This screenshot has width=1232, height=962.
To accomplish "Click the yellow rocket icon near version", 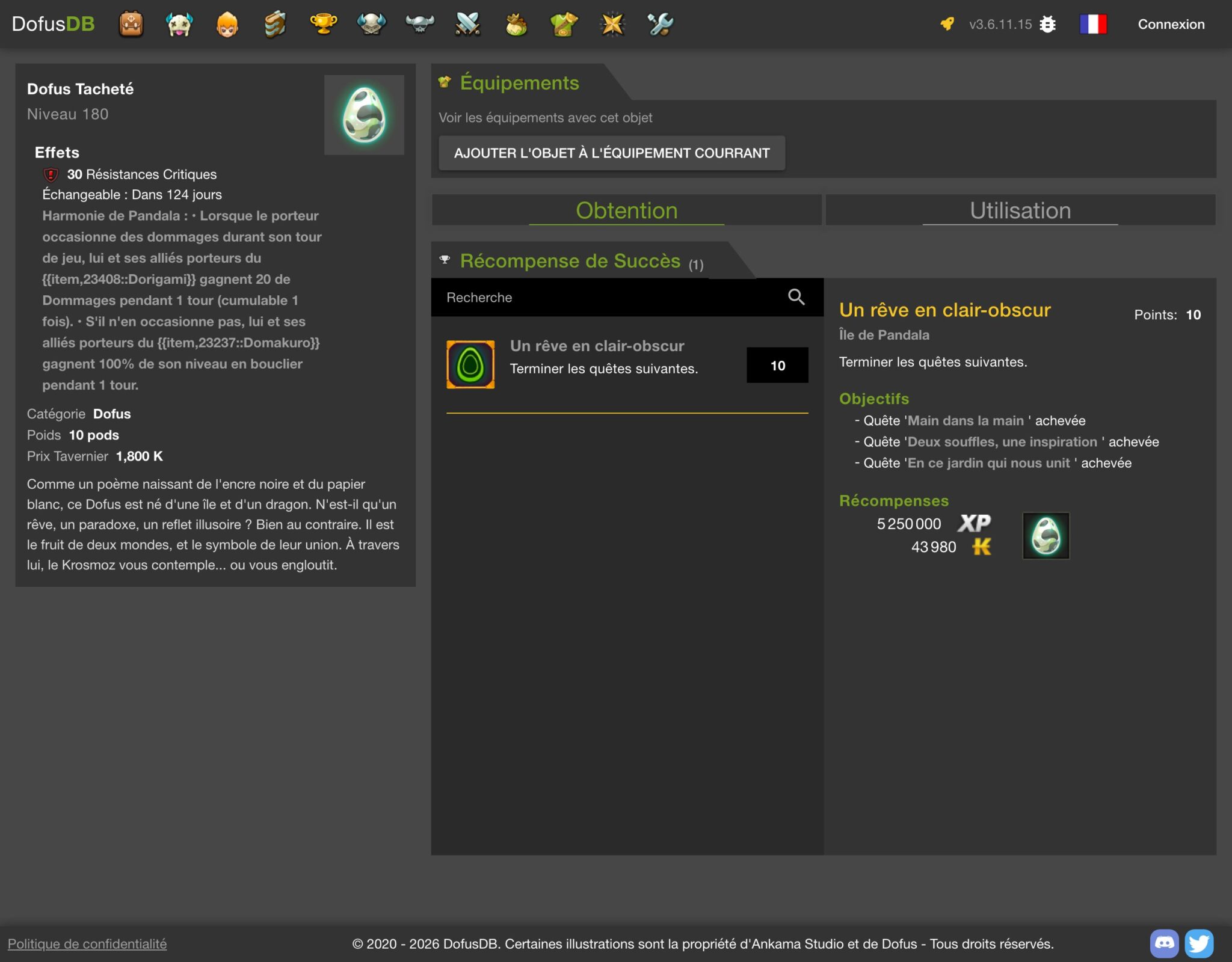I will coord(947,24).
